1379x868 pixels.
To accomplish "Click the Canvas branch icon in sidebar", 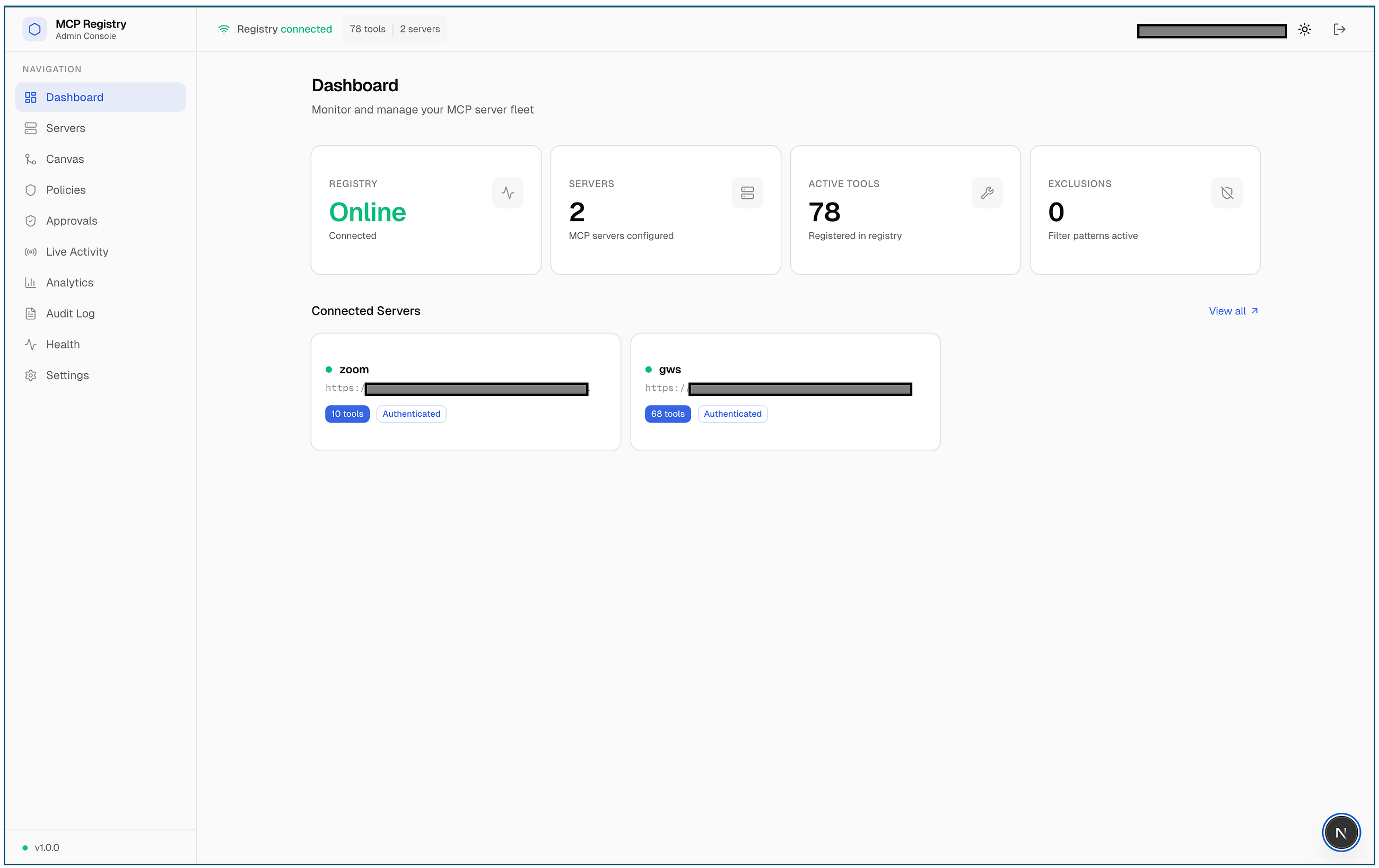I will point(31,159).
